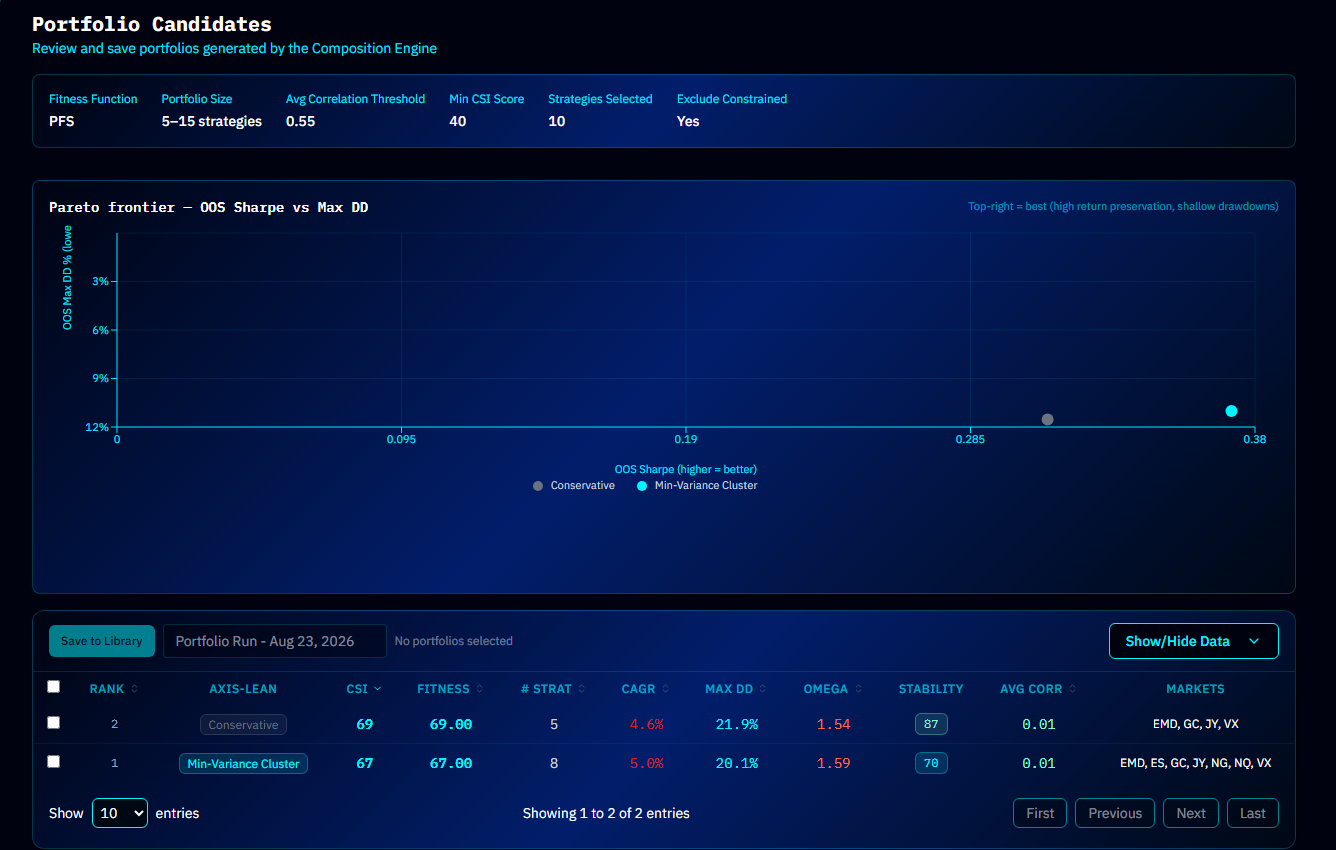Click the 'OOS Sharpe (higher = better)' axis label
Viewport: 1336px width, 850px height.
click(685, 469)
